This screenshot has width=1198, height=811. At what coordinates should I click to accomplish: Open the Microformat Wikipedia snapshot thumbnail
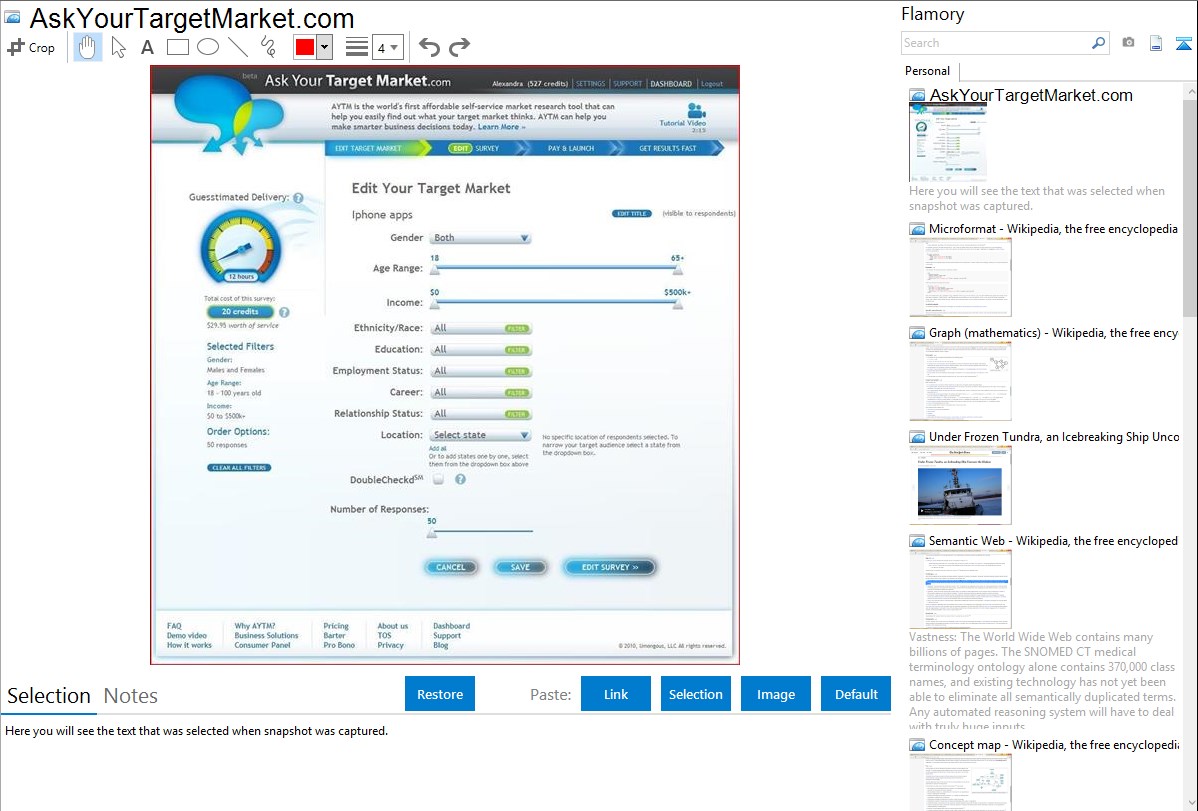pyautogui.click(x=960, y=277)
